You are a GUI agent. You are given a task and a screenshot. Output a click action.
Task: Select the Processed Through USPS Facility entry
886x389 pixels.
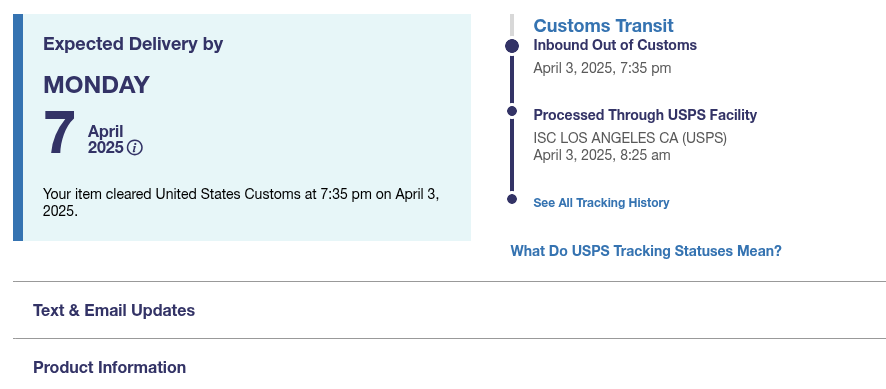click(x=645, y=115)
